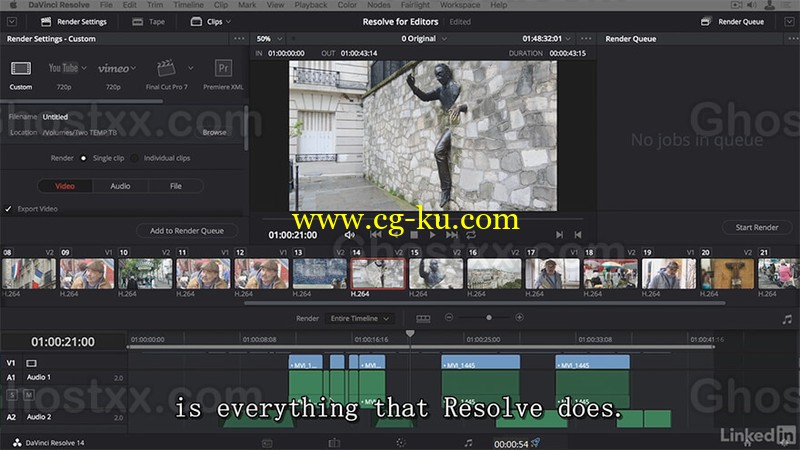
Task: Expand the Vimeo preset options arrow
Action: point(133,68)
